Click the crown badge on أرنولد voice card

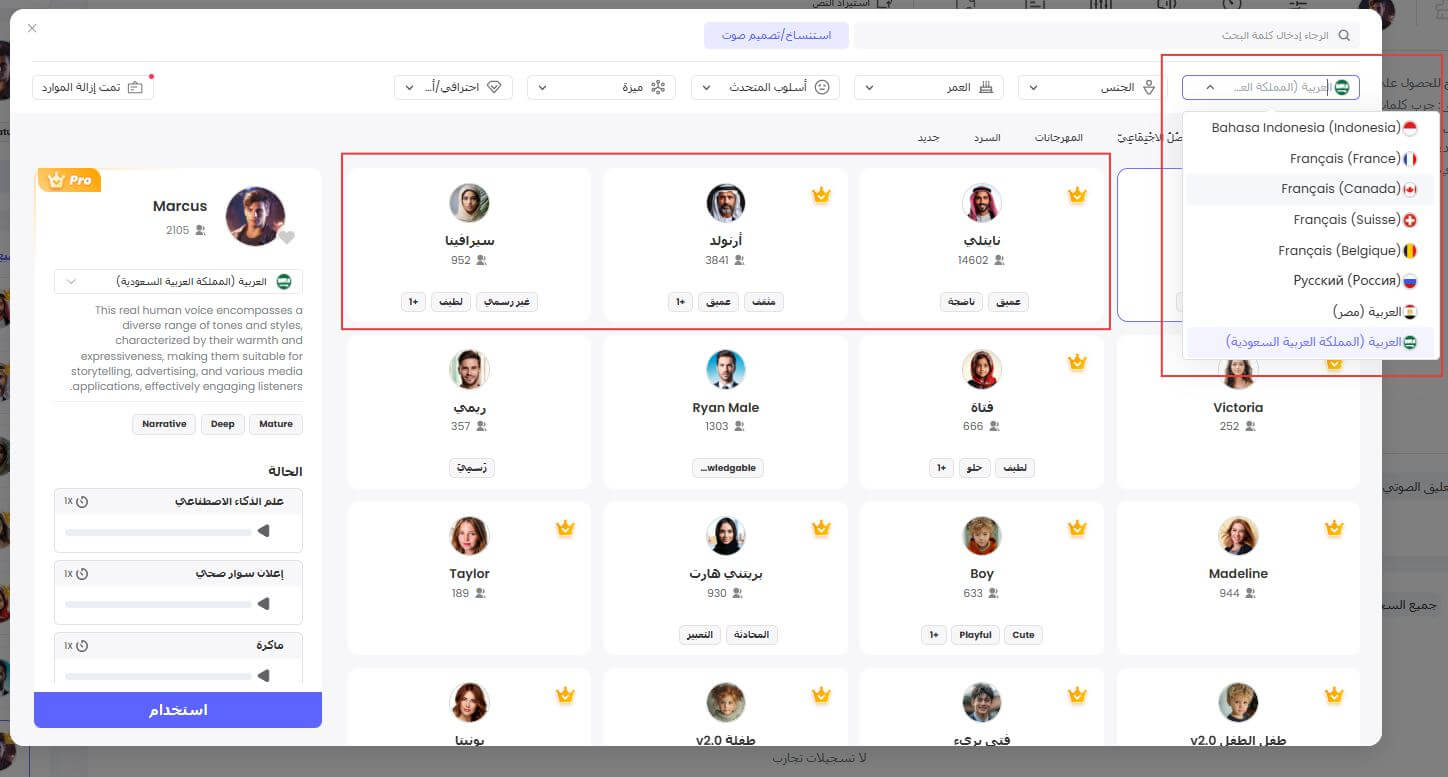(x=821, y=195)
